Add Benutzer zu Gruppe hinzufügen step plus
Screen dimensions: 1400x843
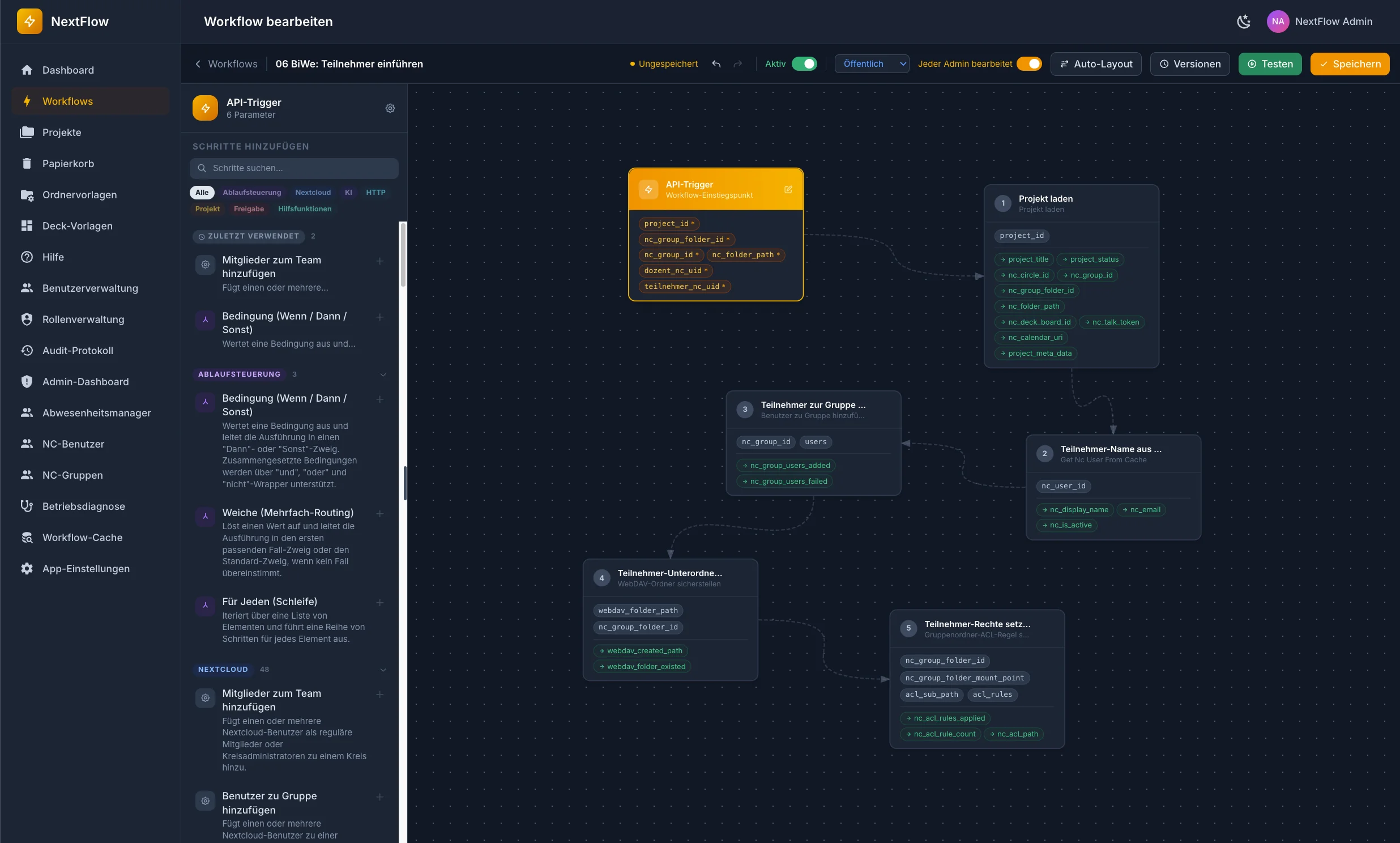[380, 797]
